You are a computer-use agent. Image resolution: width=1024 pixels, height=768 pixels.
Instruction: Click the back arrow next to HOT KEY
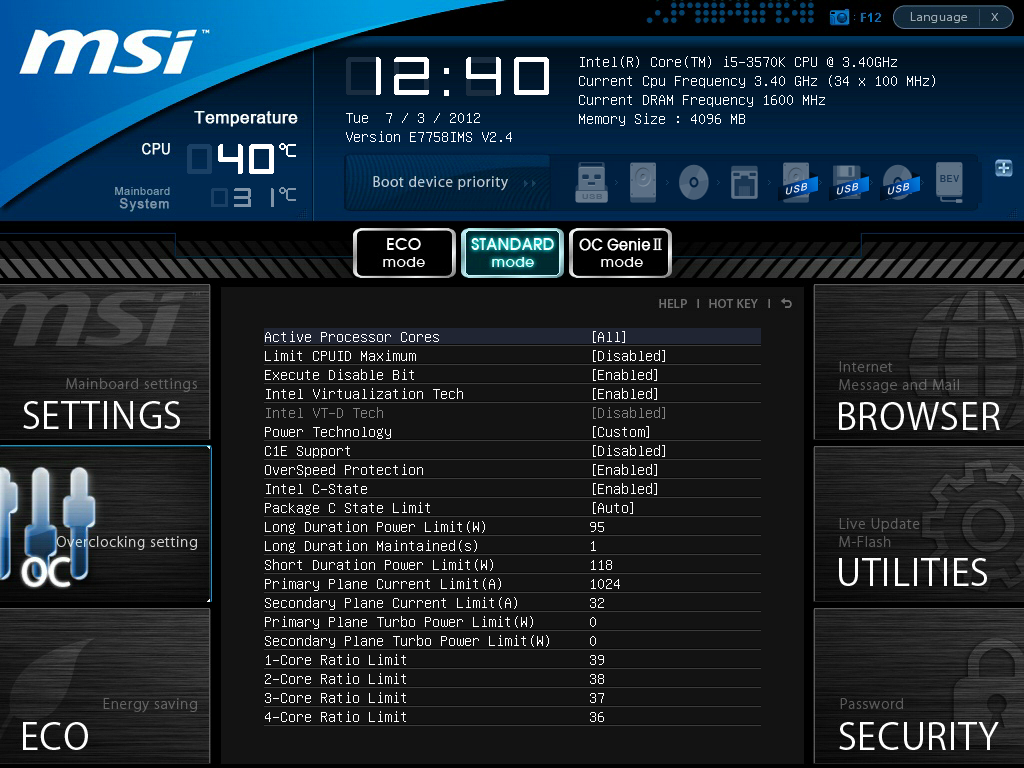click(x=786, y=304)
